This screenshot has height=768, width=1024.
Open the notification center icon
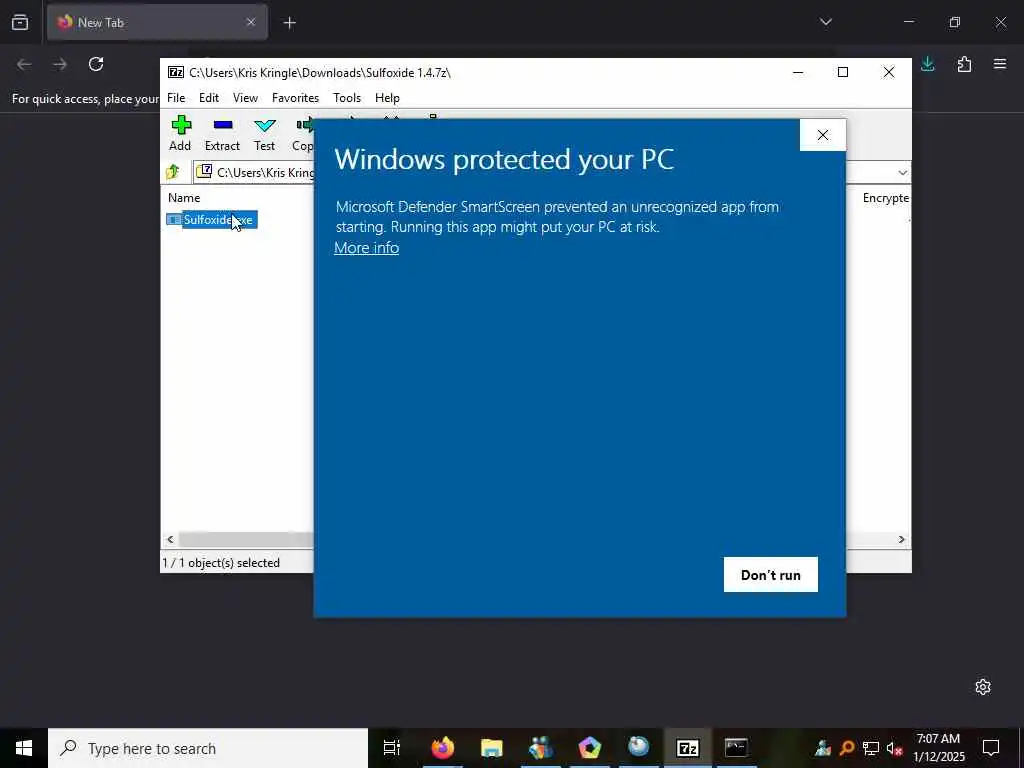(x=991, y=748)
